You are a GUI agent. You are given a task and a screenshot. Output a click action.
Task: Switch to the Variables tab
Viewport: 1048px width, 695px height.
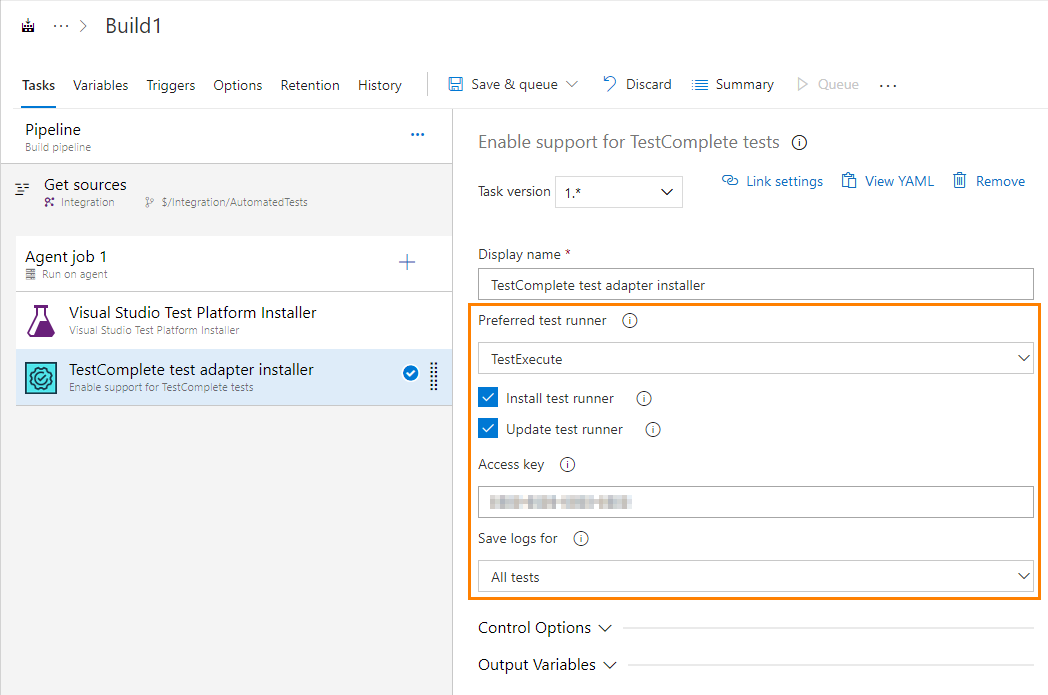click(x=100, y=86)
